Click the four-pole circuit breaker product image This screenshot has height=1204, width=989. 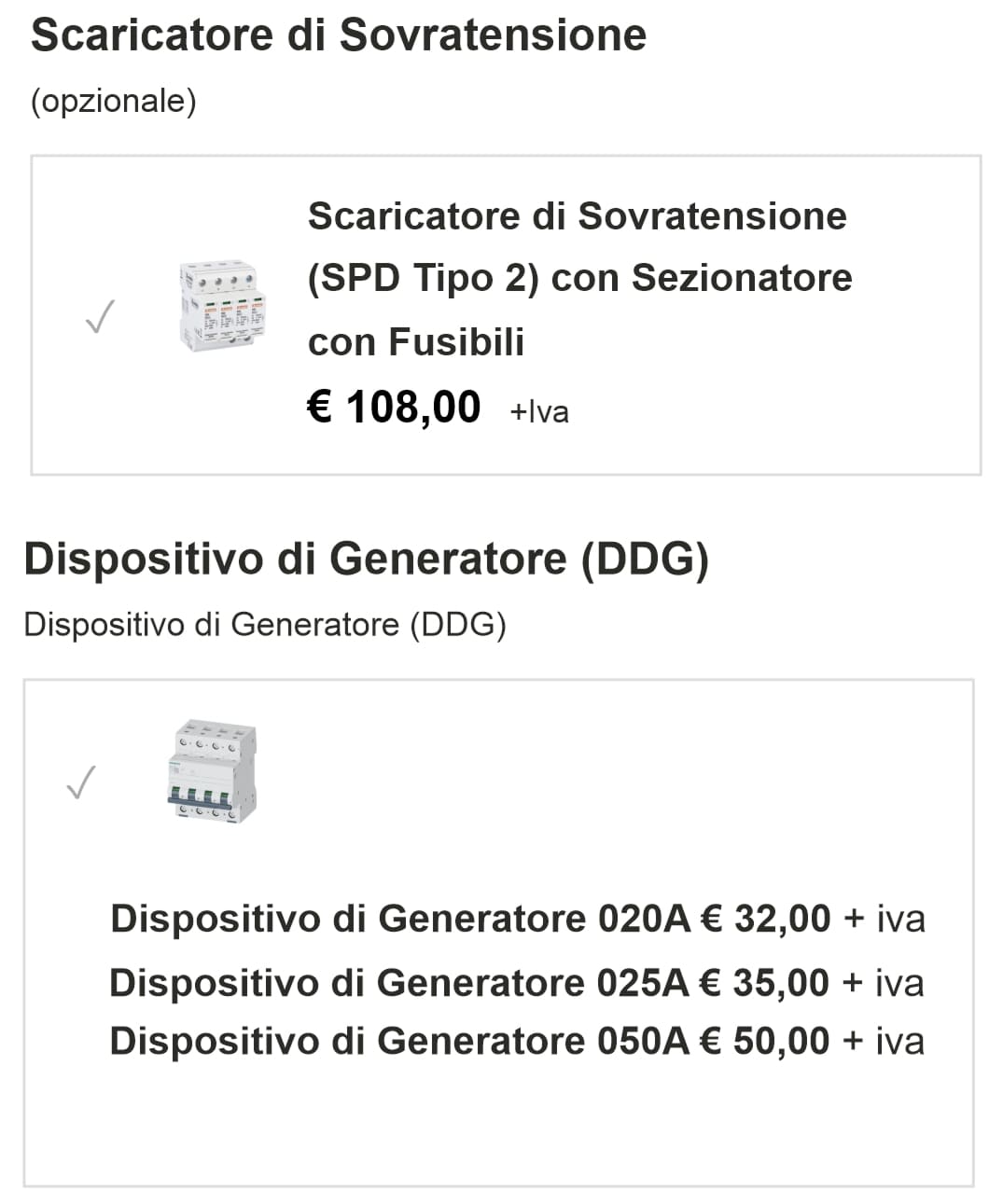[210, 770]
